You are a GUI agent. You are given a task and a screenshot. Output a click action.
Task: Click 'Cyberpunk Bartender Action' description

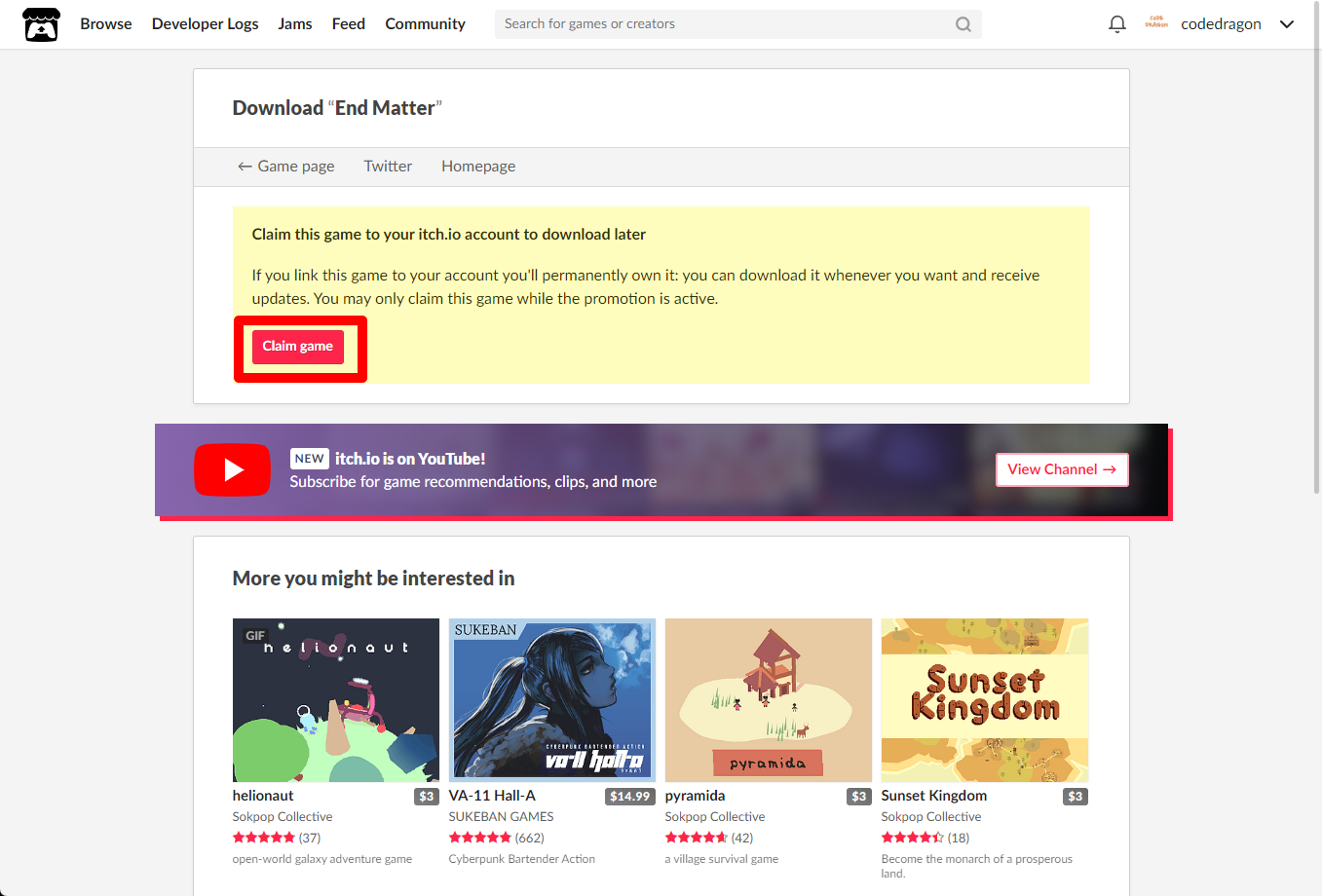pos(522,859)
